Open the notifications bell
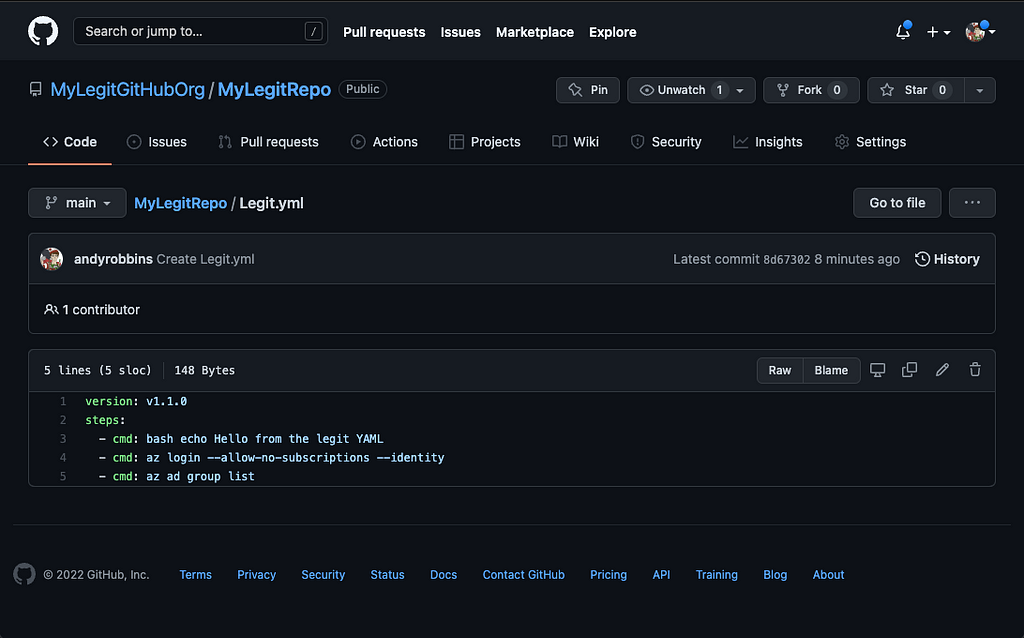This screenshot has height=638, width=1024. pyautogui.click(x=903, y=31)
